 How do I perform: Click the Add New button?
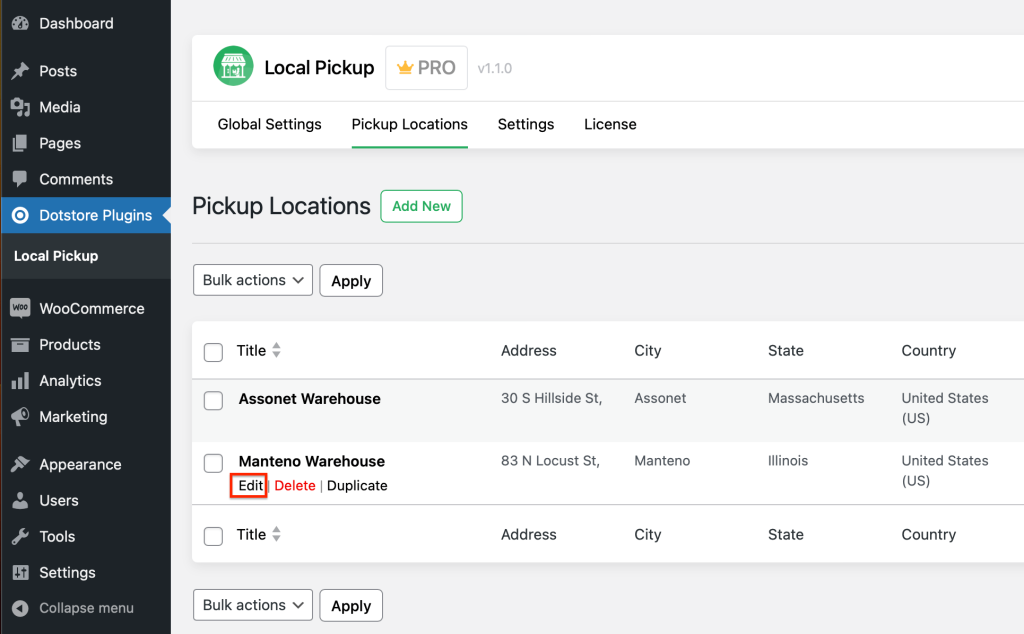click(x=421, y=206)
